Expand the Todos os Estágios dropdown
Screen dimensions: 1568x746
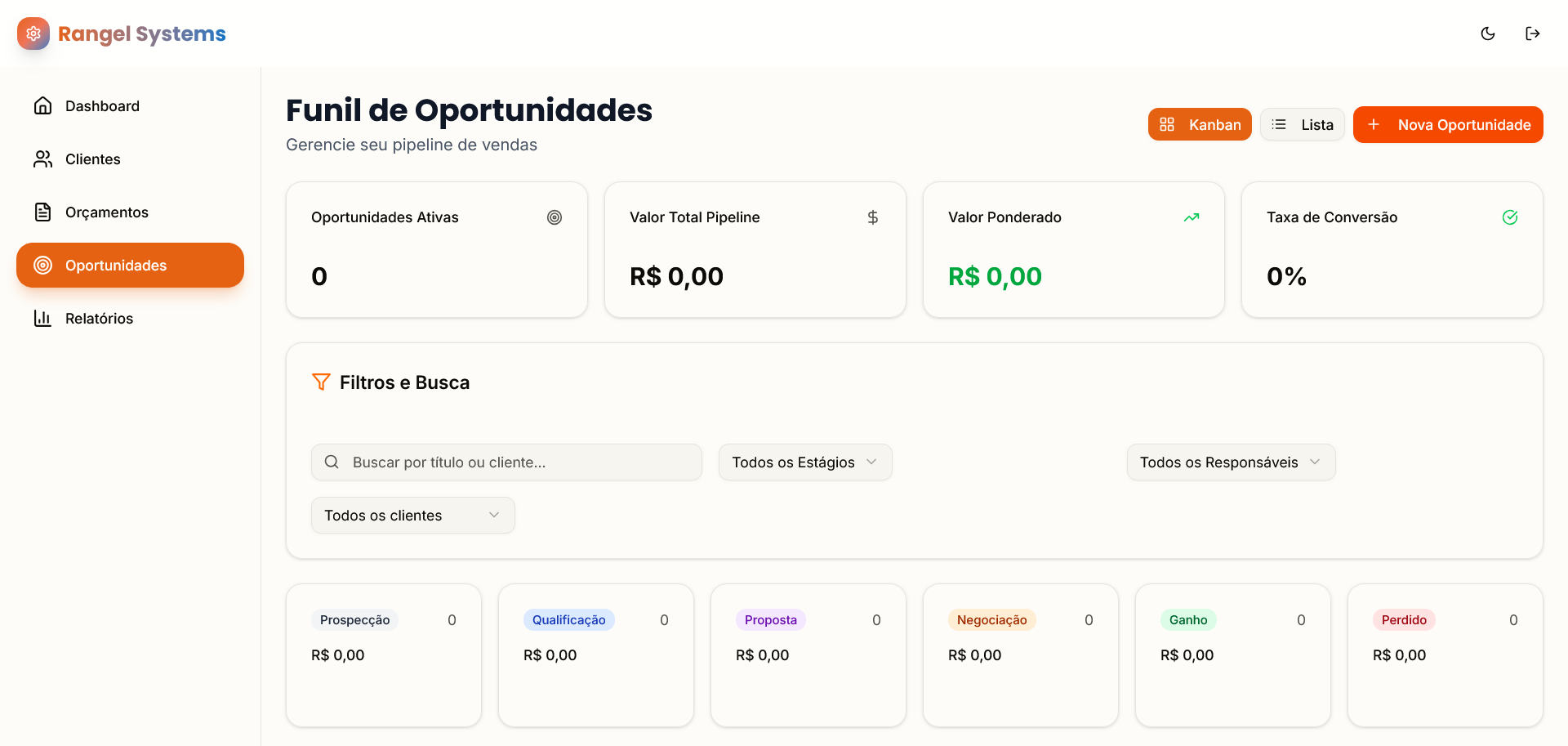point(805,462)
